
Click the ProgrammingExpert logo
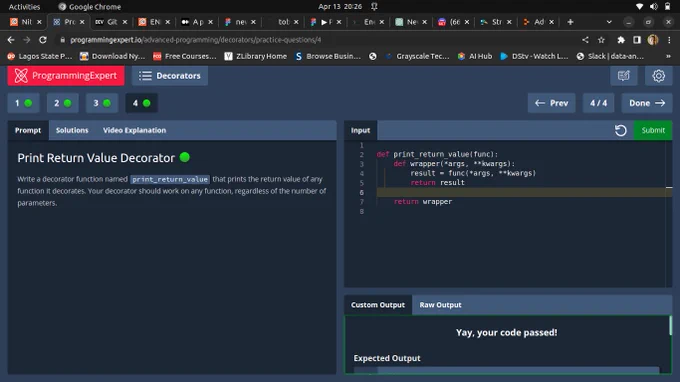tap(66, 76)
